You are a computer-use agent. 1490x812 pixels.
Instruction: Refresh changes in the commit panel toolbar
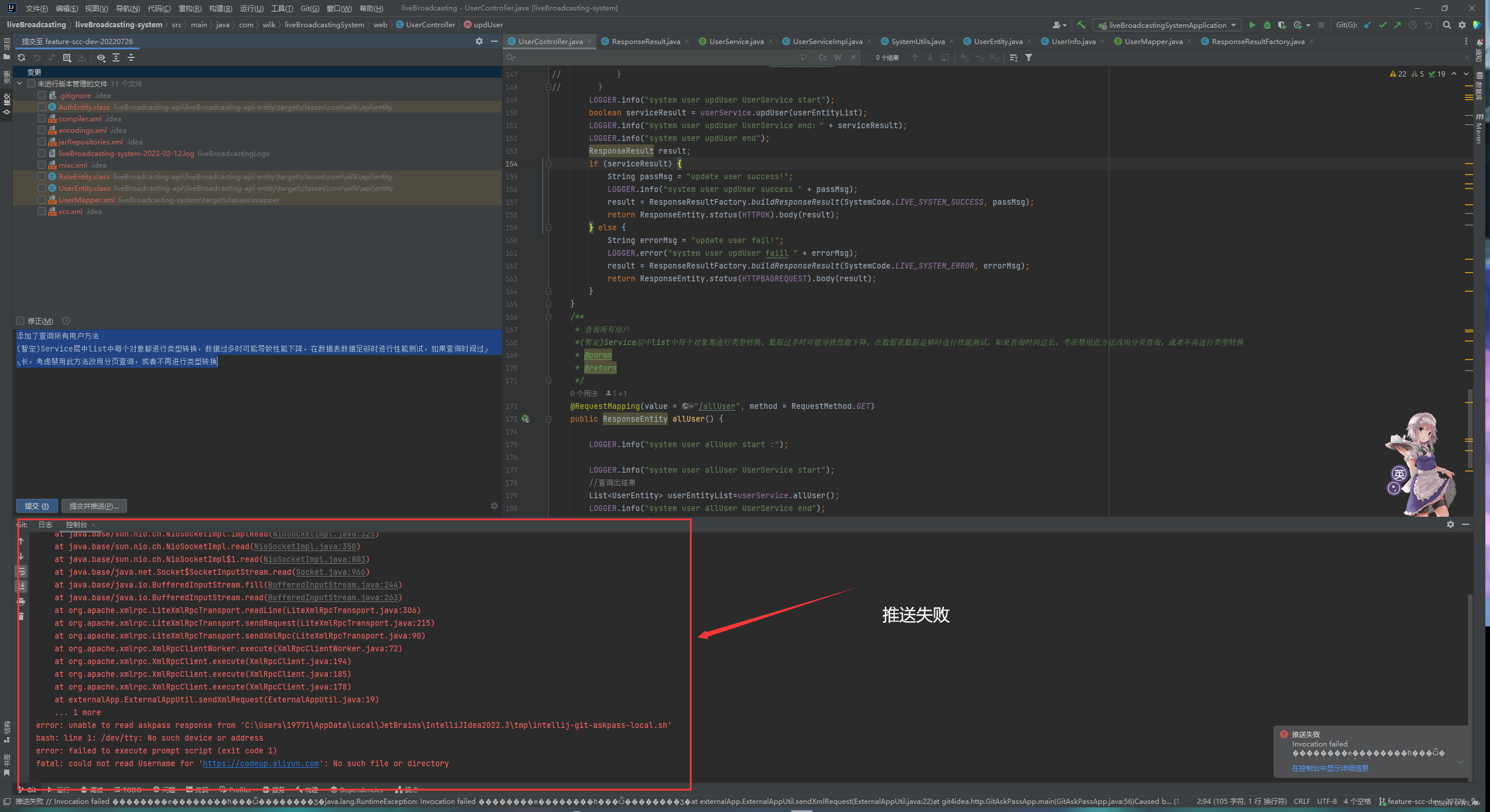click(21, 57)
